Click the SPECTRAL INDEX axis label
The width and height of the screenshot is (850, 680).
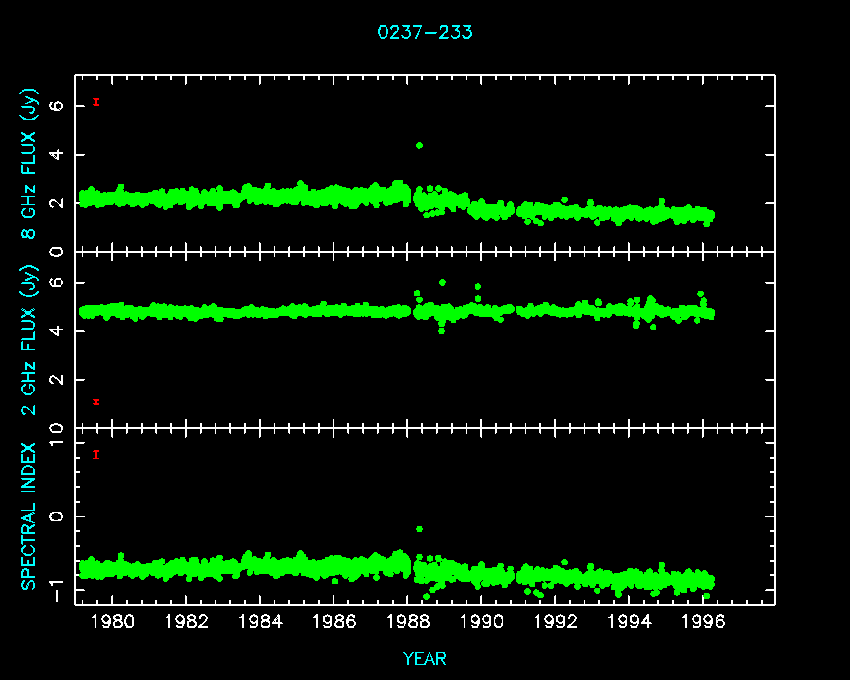click(x=30, y=516)
